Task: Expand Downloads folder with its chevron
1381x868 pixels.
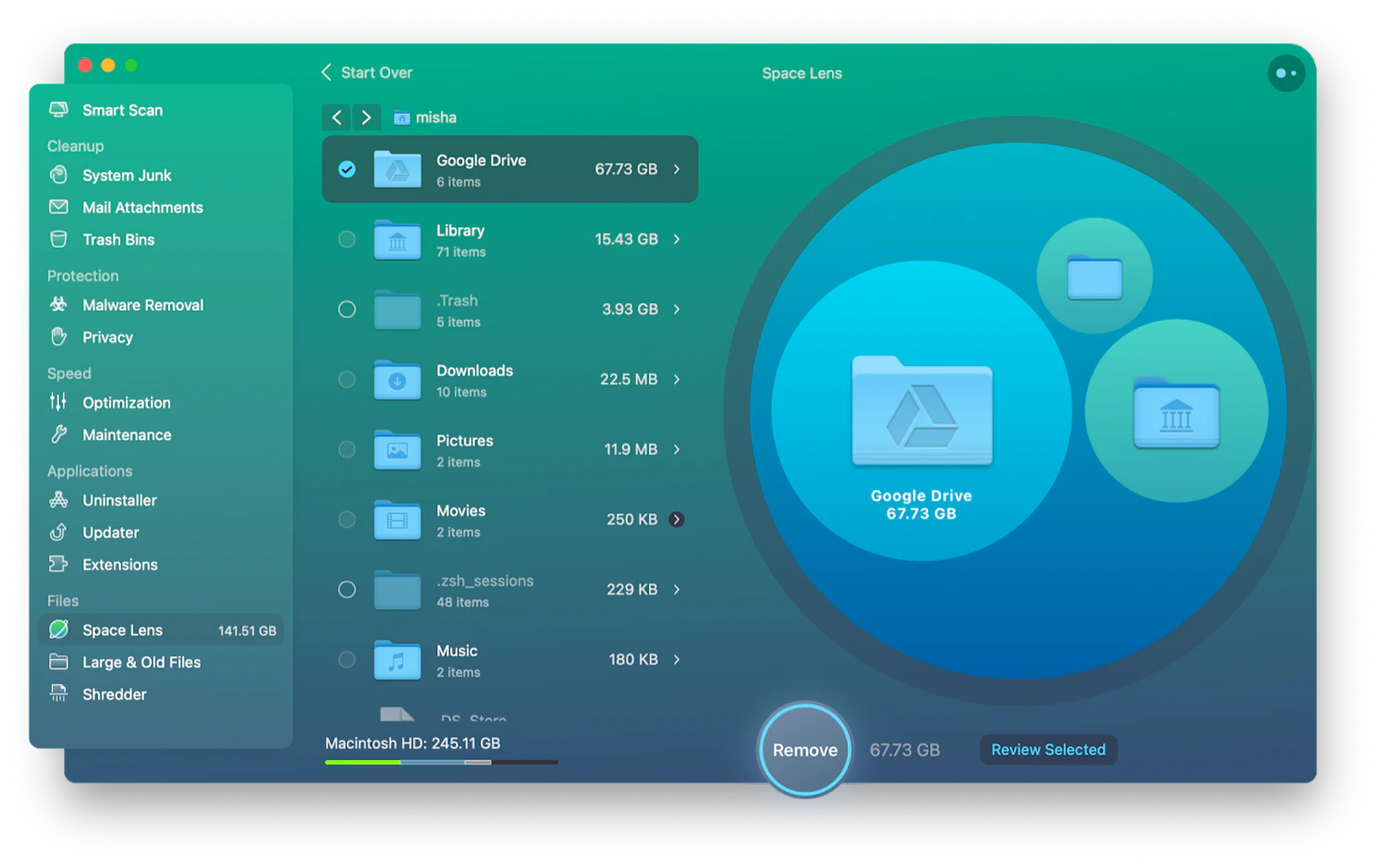Action: pos(677,379)
